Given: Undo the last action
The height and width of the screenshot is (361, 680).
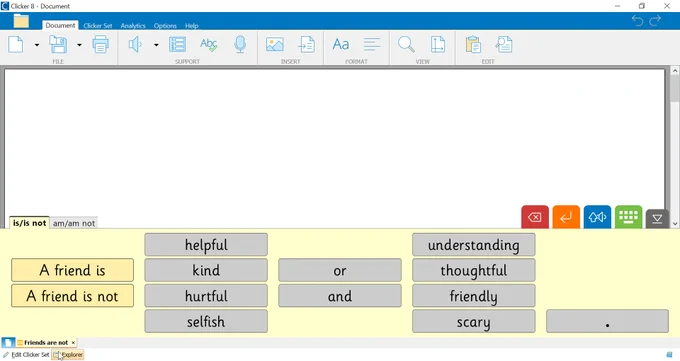Looking at the screenshot, I should (x=637, y=20).
